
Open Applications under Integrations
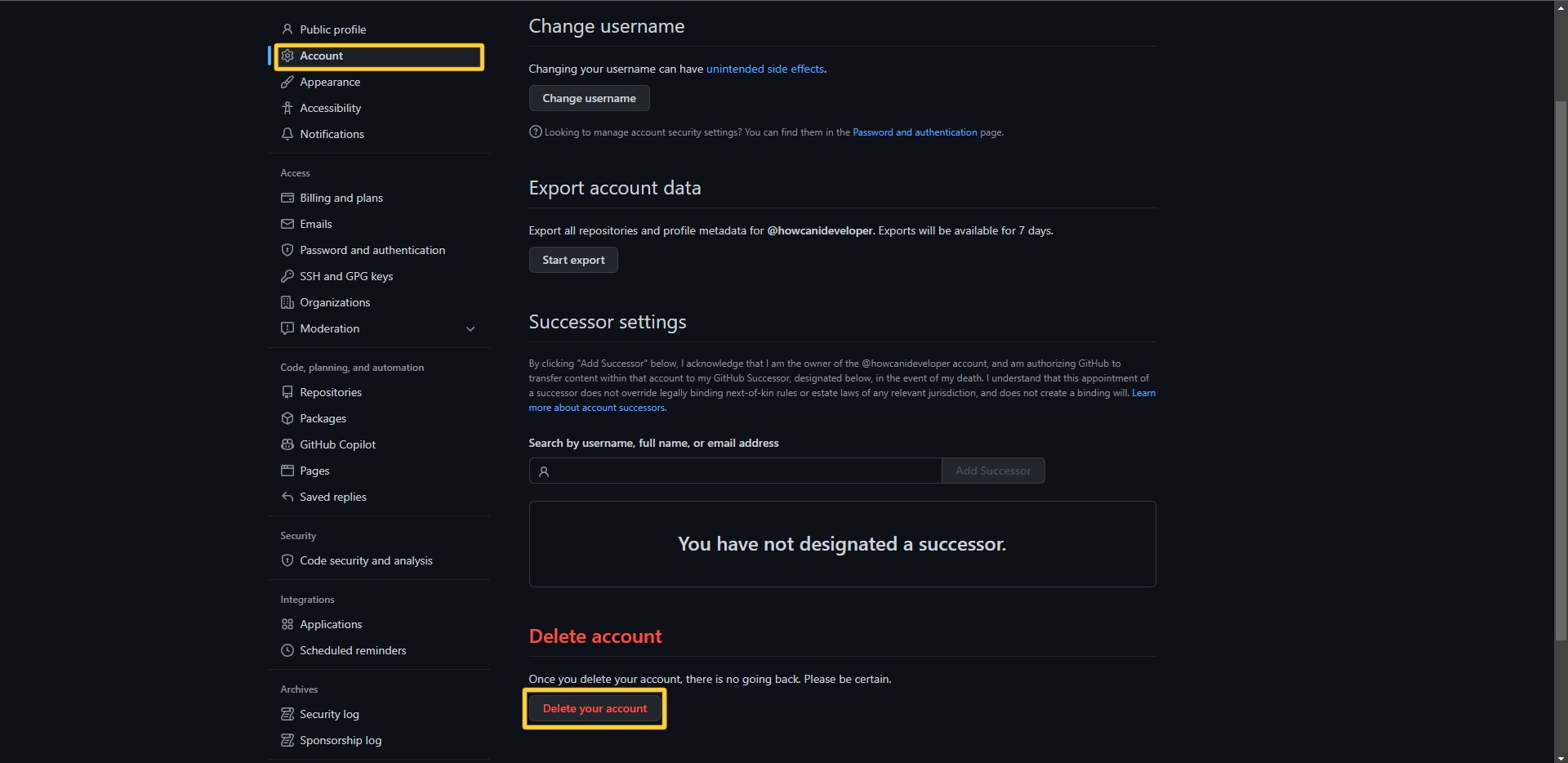(x=379, y=624)
